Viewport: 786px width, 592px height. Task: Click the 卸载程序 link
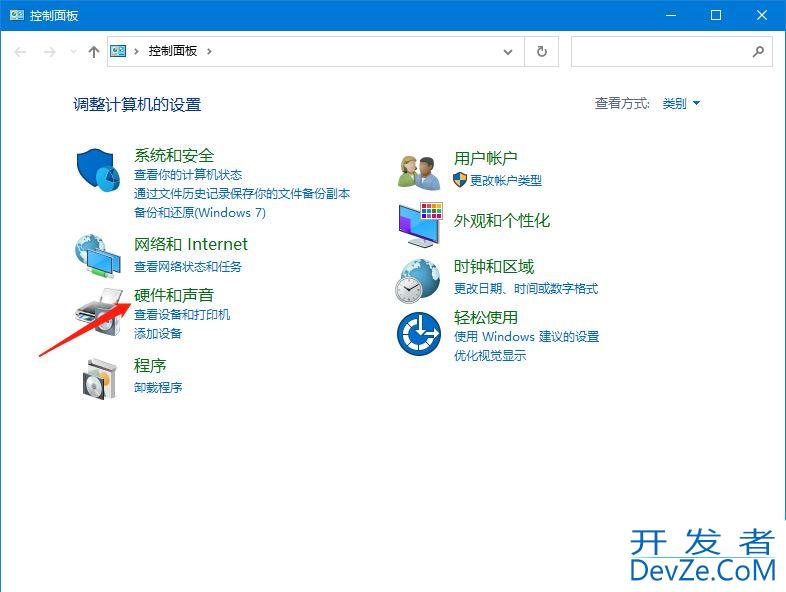coord(158,387)
